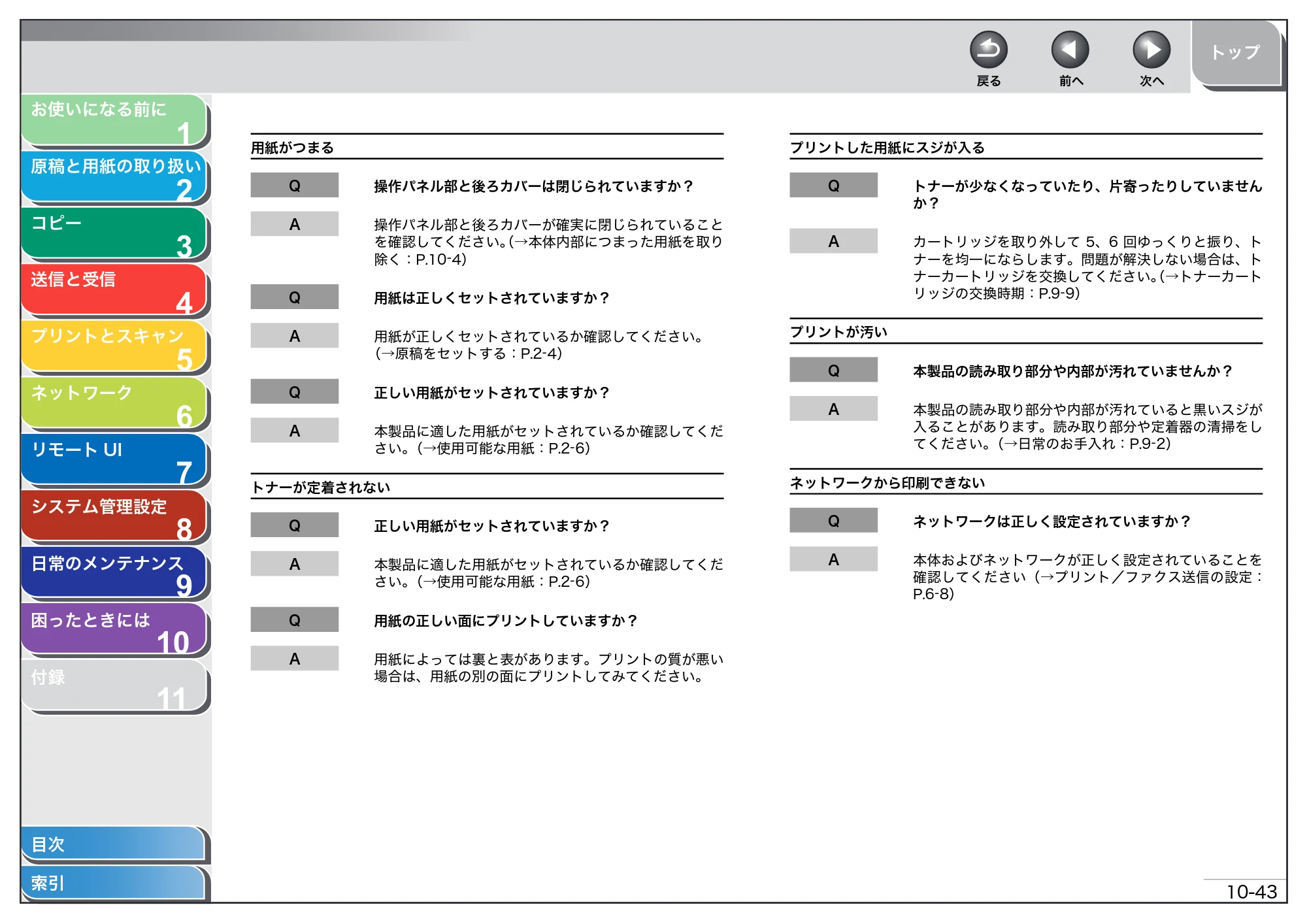Select chapter 2 原稿と用紙の取り扱い
Viewport: 1307px width, 924px height.
tap(114, 176)
